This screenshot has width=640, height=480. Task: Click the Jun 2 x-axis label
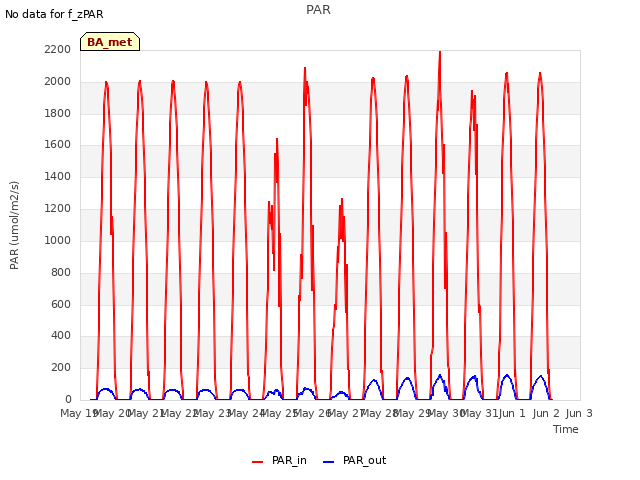point(546,413)
